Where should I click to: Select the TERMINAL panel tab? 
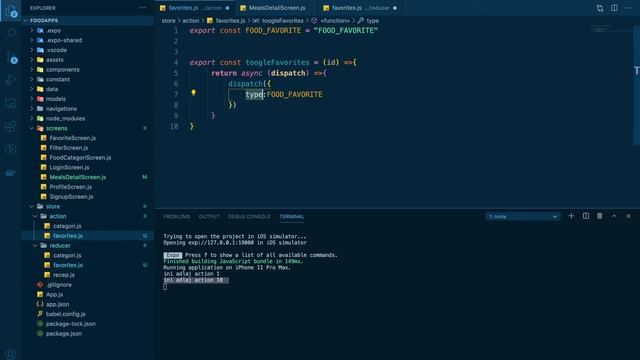coord(291,216)
